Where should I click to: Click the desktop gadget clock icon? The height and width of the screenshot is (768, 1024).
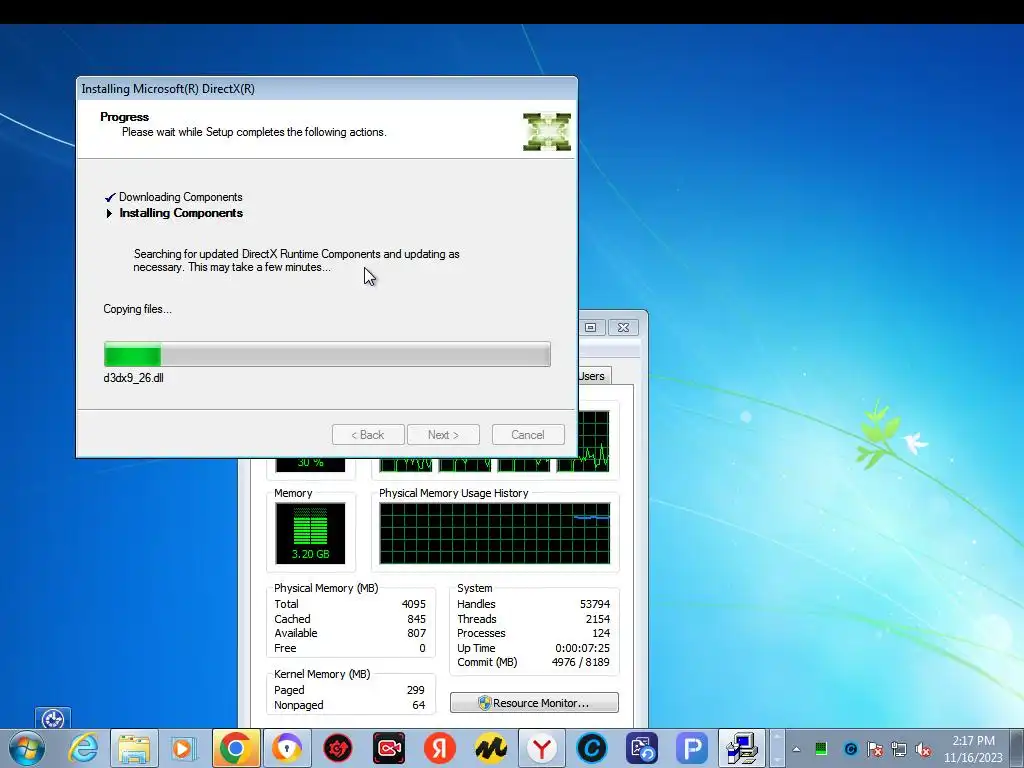[52, 719]
